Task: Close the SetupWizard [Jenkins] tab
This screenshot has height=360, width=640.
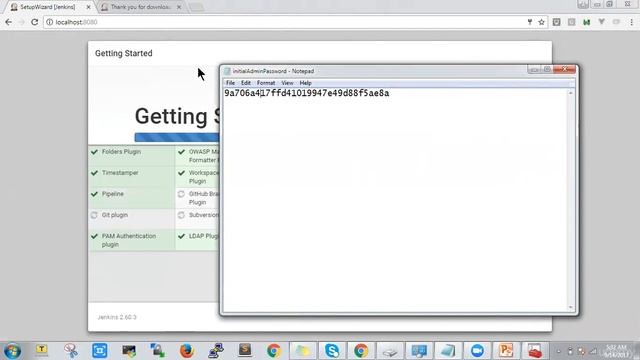Action: coord(88,7)
